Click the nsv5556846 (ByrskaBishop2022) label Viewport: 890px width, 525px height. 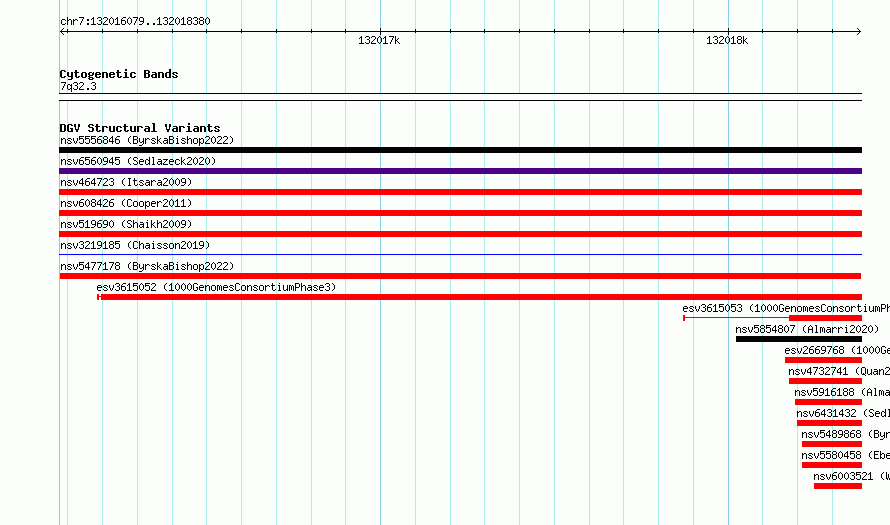(x=147, y=140)
